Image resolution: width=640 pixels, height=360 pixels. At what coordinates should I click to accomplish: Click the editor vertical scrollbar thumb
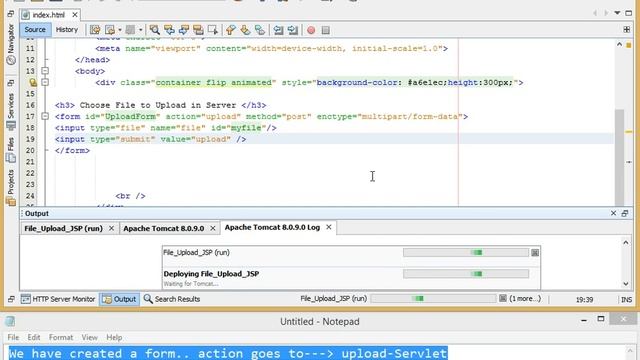click(620, 158)
